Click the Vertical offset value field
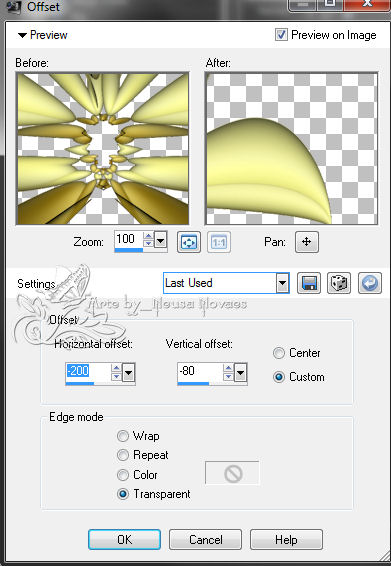Viewport: 391px width, 566px height. [x=200, y=371]
